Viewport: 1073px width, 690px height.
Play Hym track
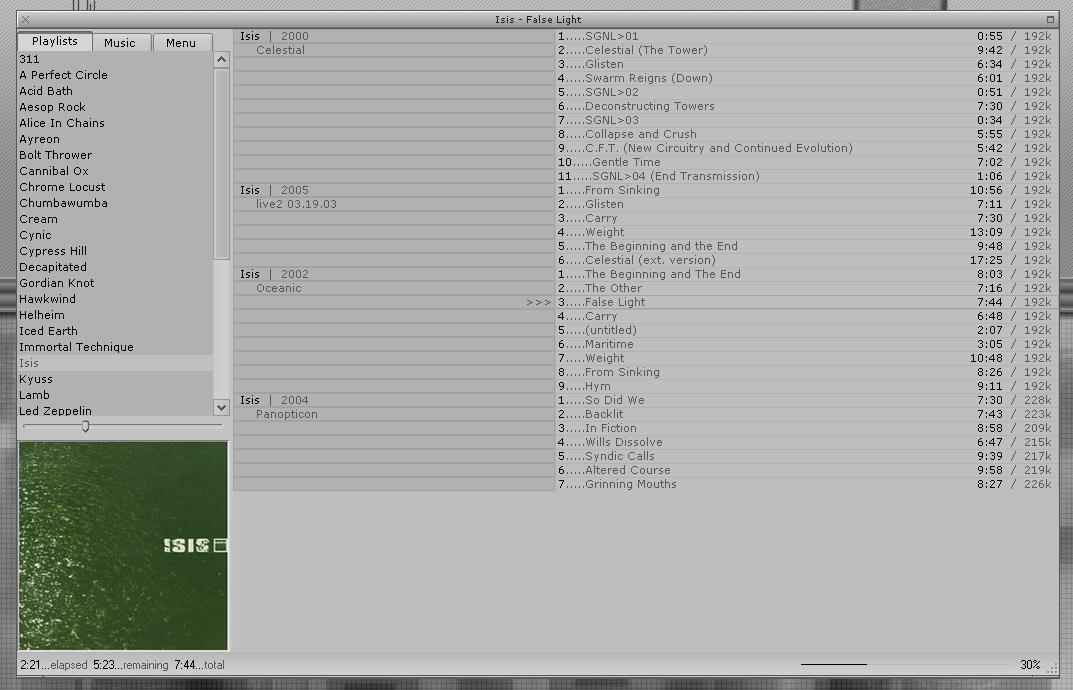pyautogui.click(x=805, y=386)
